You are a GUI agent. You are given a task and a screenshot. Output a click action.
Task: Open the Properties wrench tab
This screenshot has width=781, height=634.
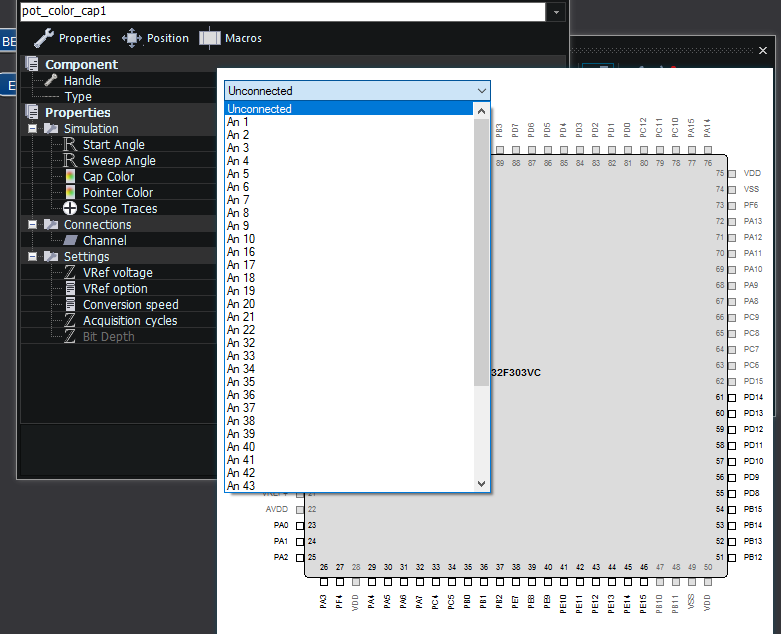pyautogui.click(x=72, y=38)
